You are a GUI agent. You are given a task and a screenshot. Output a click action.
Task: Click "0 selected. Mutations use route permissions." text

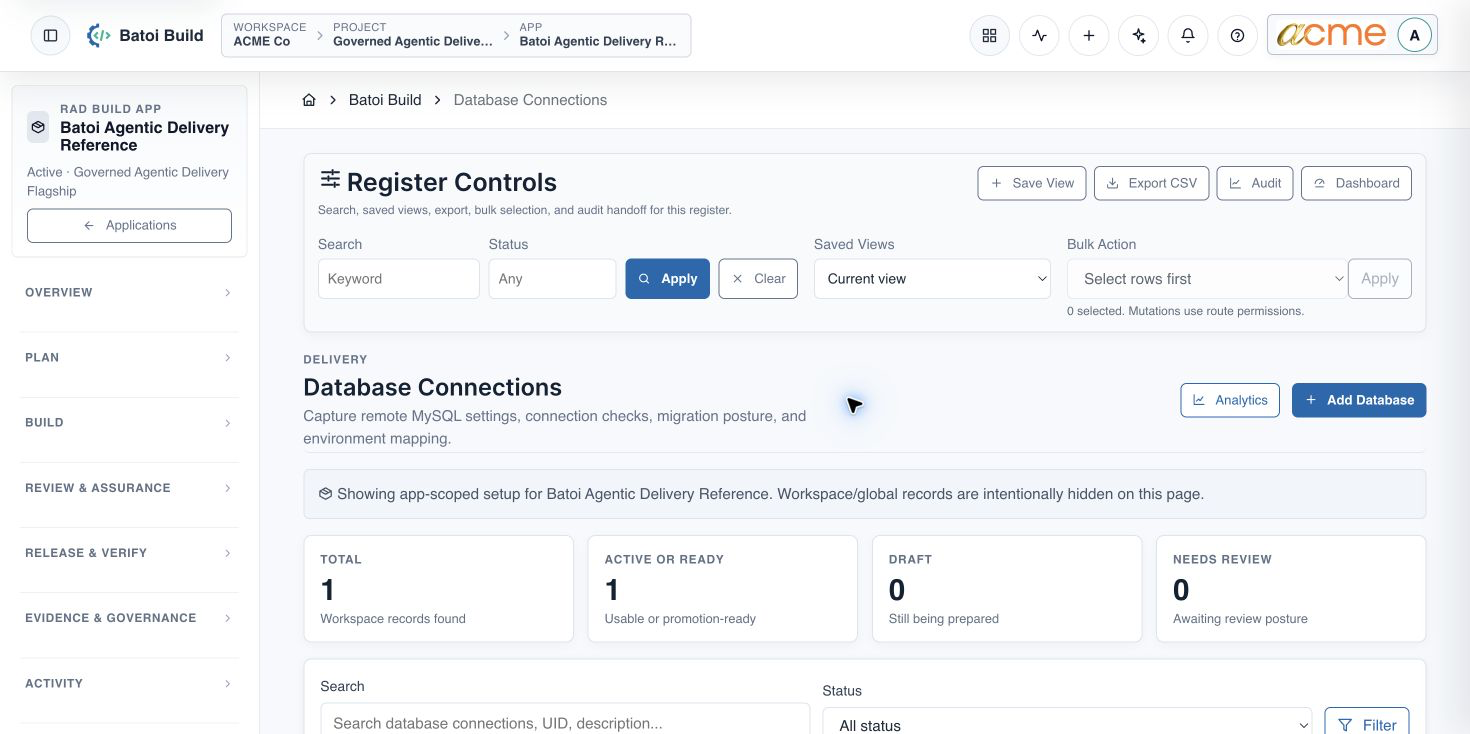point(1185,311)
